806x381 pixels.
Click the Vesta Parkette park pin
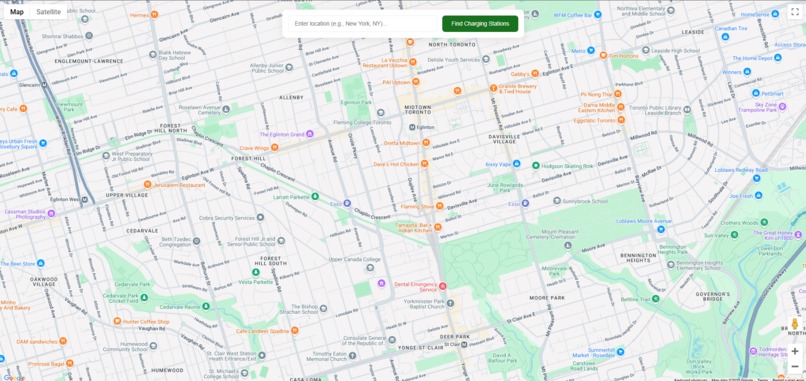click(x=256, y=272)
